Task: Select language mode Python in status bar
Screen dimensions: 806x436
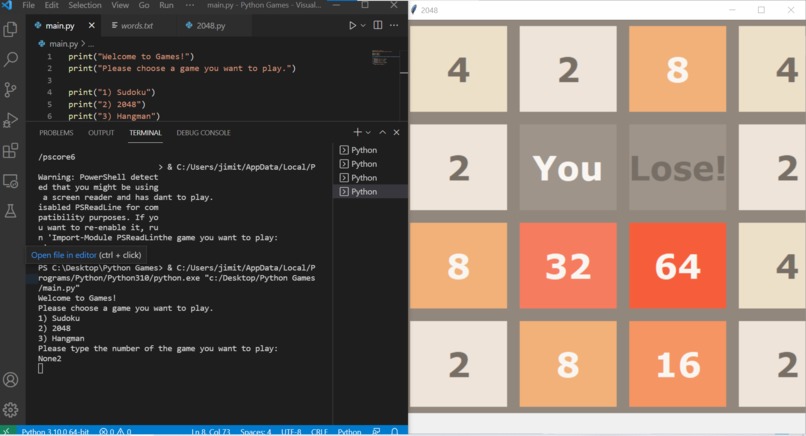Action: tap(350, 431)
